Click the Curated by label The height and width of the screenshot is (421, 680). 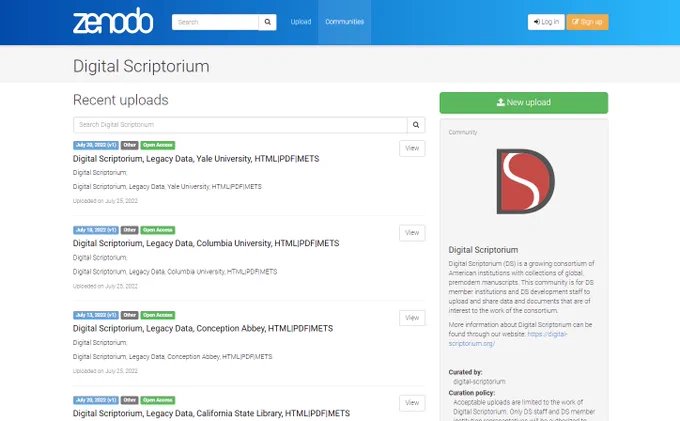pyautogui.click(x=465, y=372)
